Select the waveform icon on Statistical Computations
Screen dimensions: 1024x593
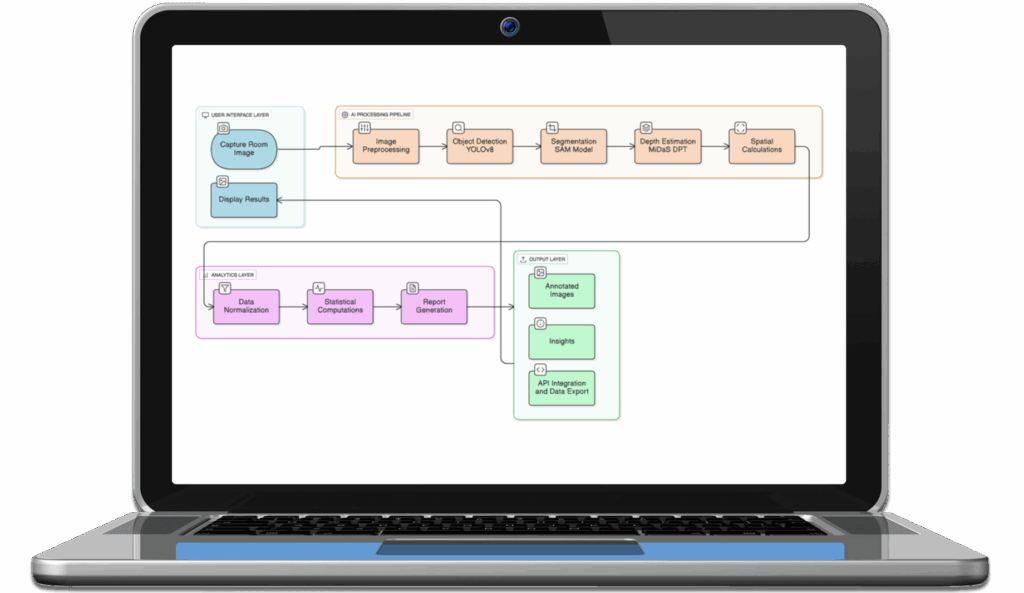(319, 287)
